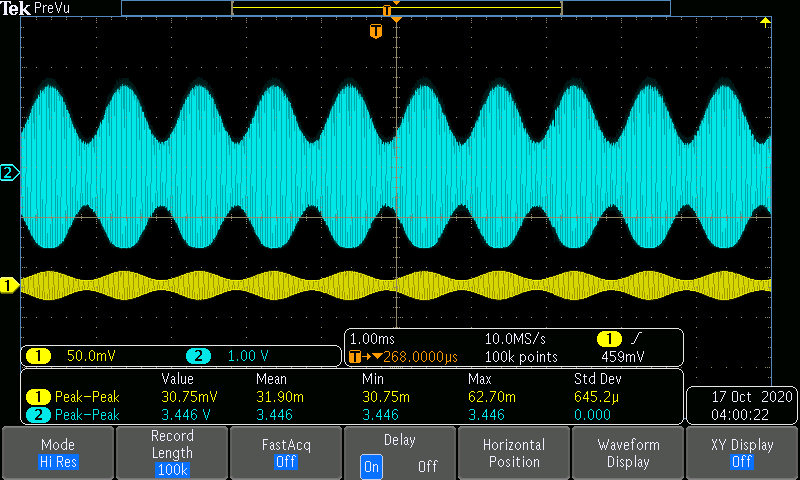The image size is (800, 480).
Task: Select the Mode Hi Res menu button
Action: 58,453
